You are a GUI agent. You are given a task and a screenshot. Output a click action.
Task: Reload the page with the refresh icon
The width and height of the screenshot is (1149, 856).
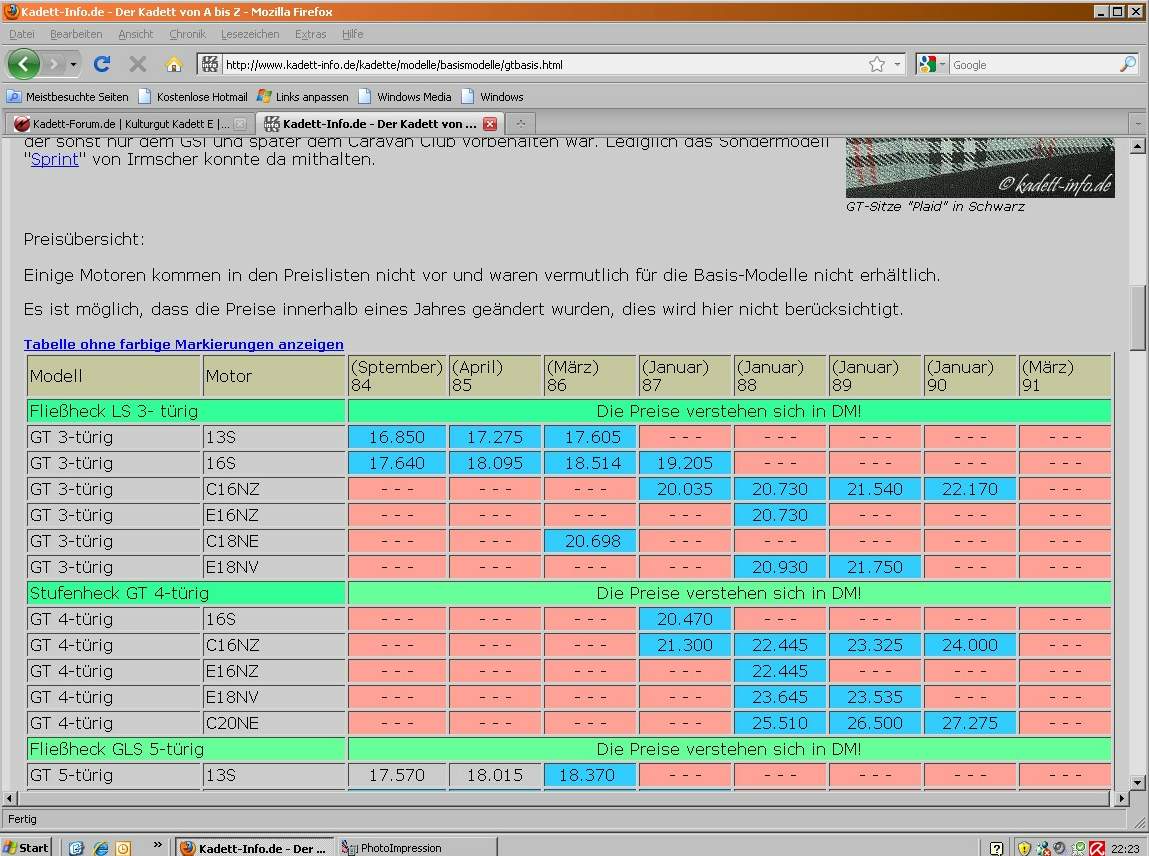pyautogui.click(x=101, y=64)
